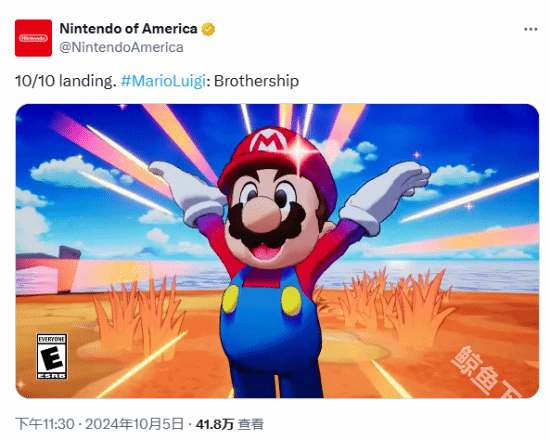550x440 pixels.
Task: Click Mario's raised right-side white glove
Action: tap(384, 195)
